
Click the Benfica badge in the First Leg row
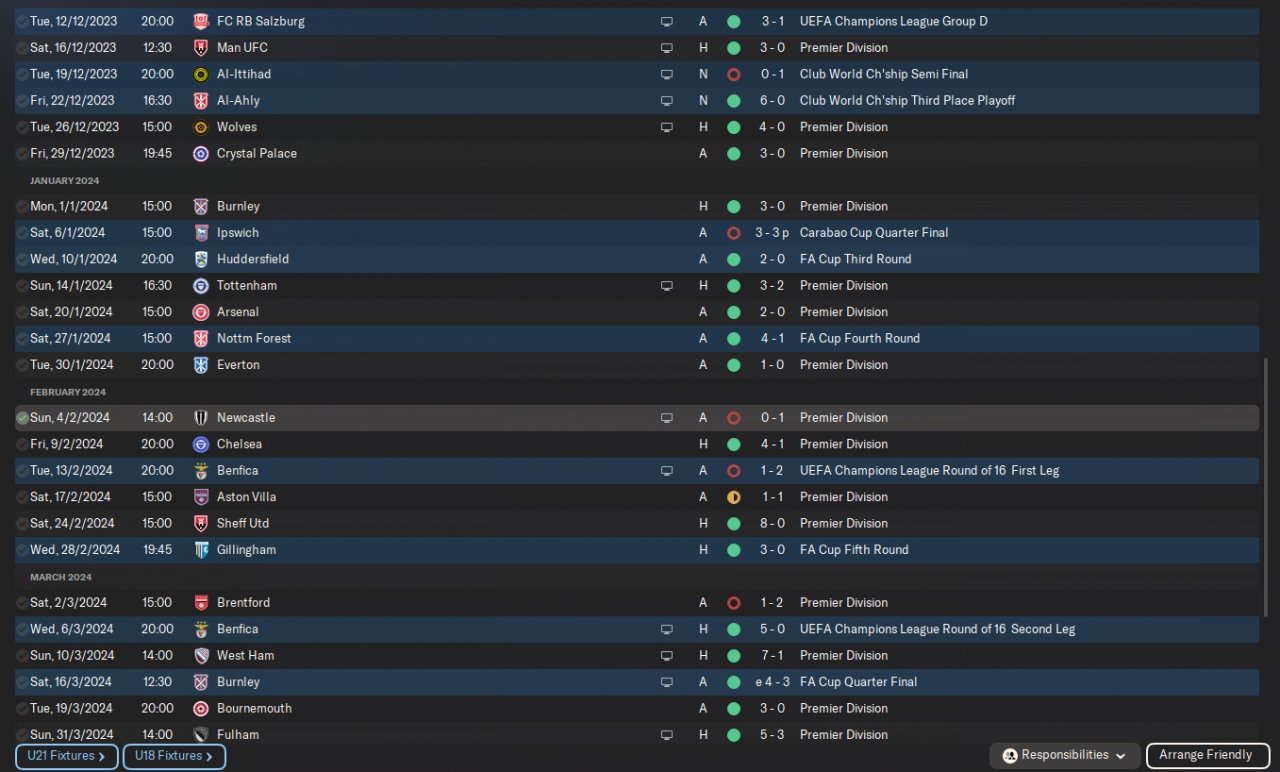point(200,471)
